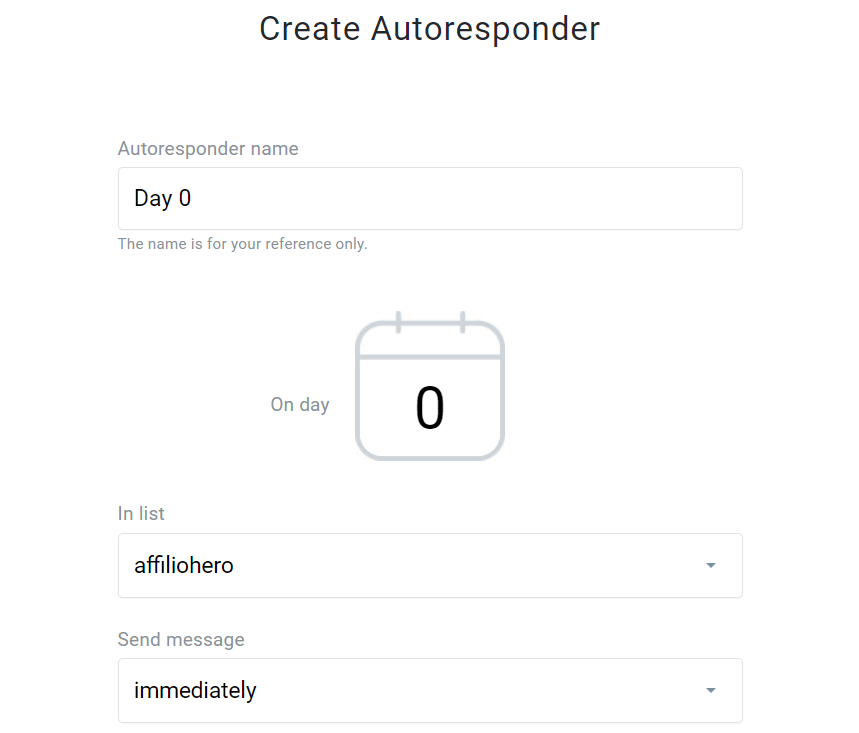Open the In list dropdown showing affiliohero
The image size is (859, 733).
pos(429,565)
